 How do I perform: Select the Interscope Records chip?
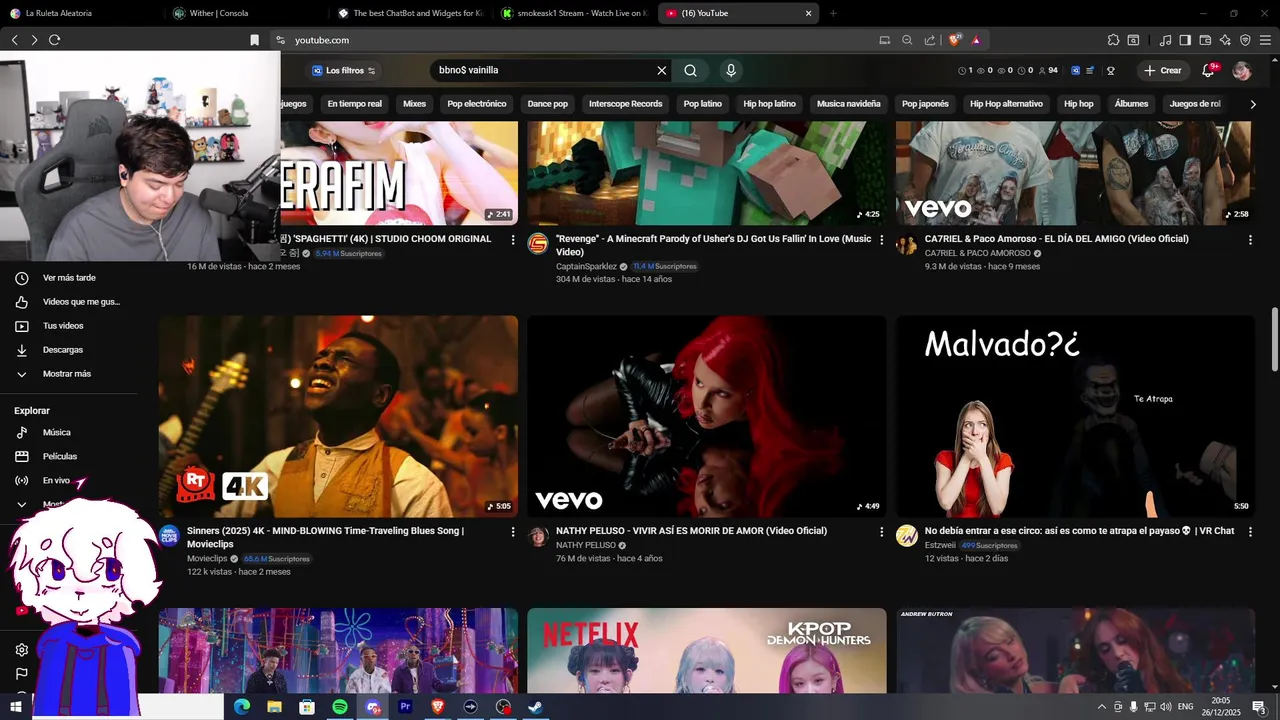click(x=626, y=104)
